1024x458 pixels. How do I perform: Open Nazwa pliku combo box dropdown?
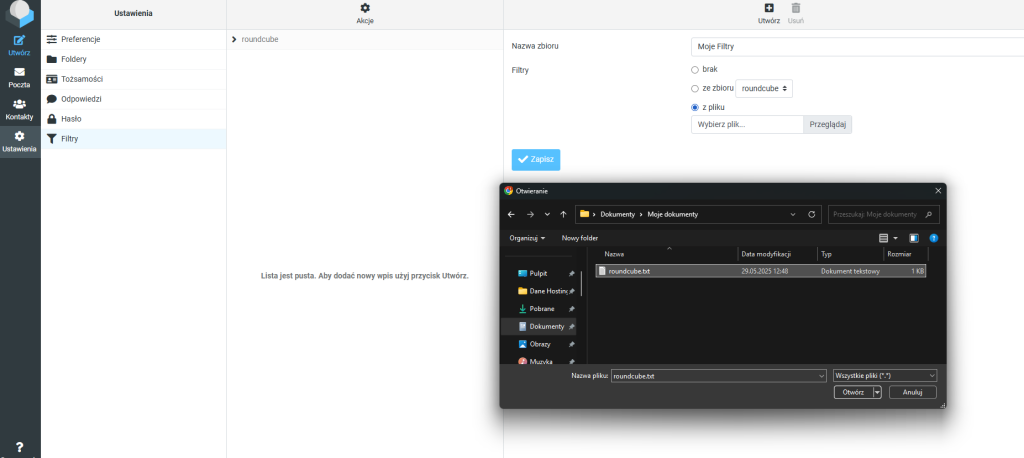(x=822, y=376)
